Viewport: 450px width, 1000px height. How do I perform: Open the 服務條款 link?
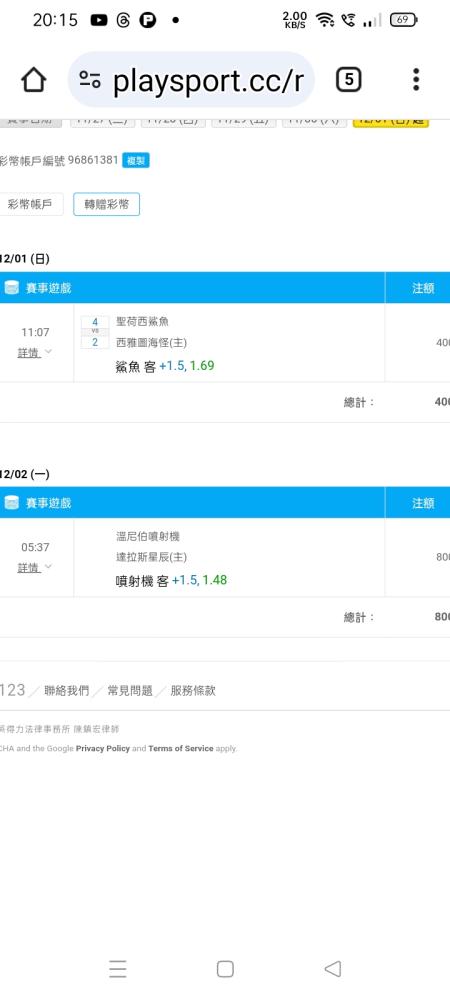(193, 691)
